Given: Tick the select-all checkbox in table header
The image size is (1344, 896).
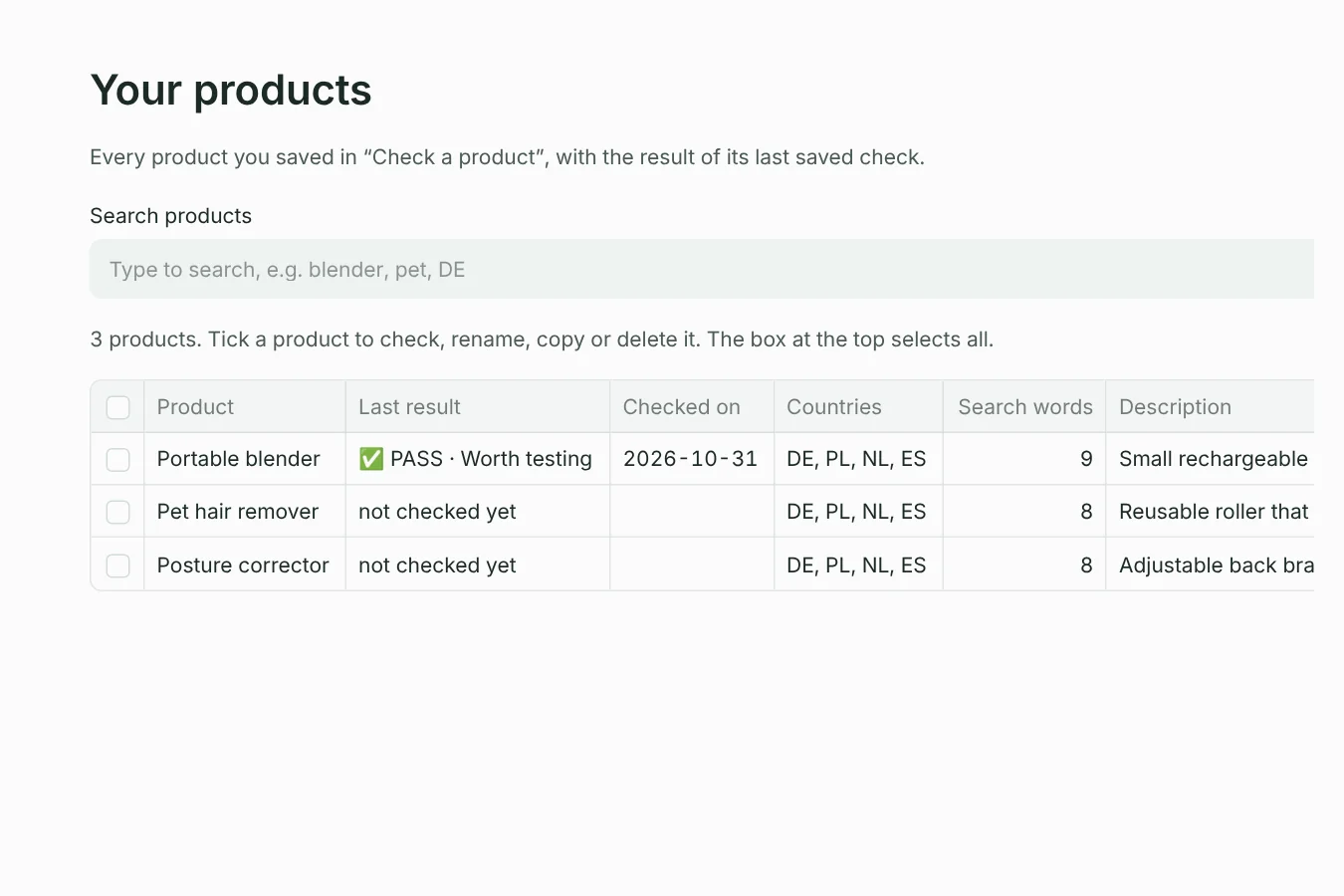Looking at the screenshot, I should (x=117, y=407).
